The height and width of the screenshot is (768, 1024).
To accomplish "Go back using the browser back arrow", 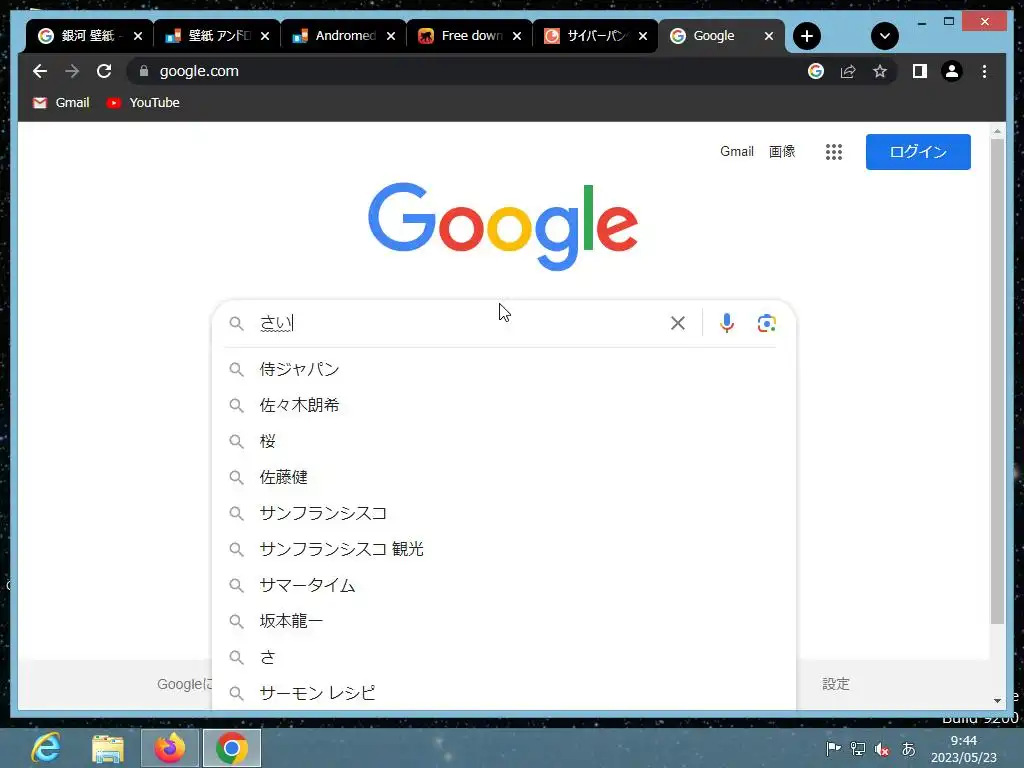I will point(40,71).
